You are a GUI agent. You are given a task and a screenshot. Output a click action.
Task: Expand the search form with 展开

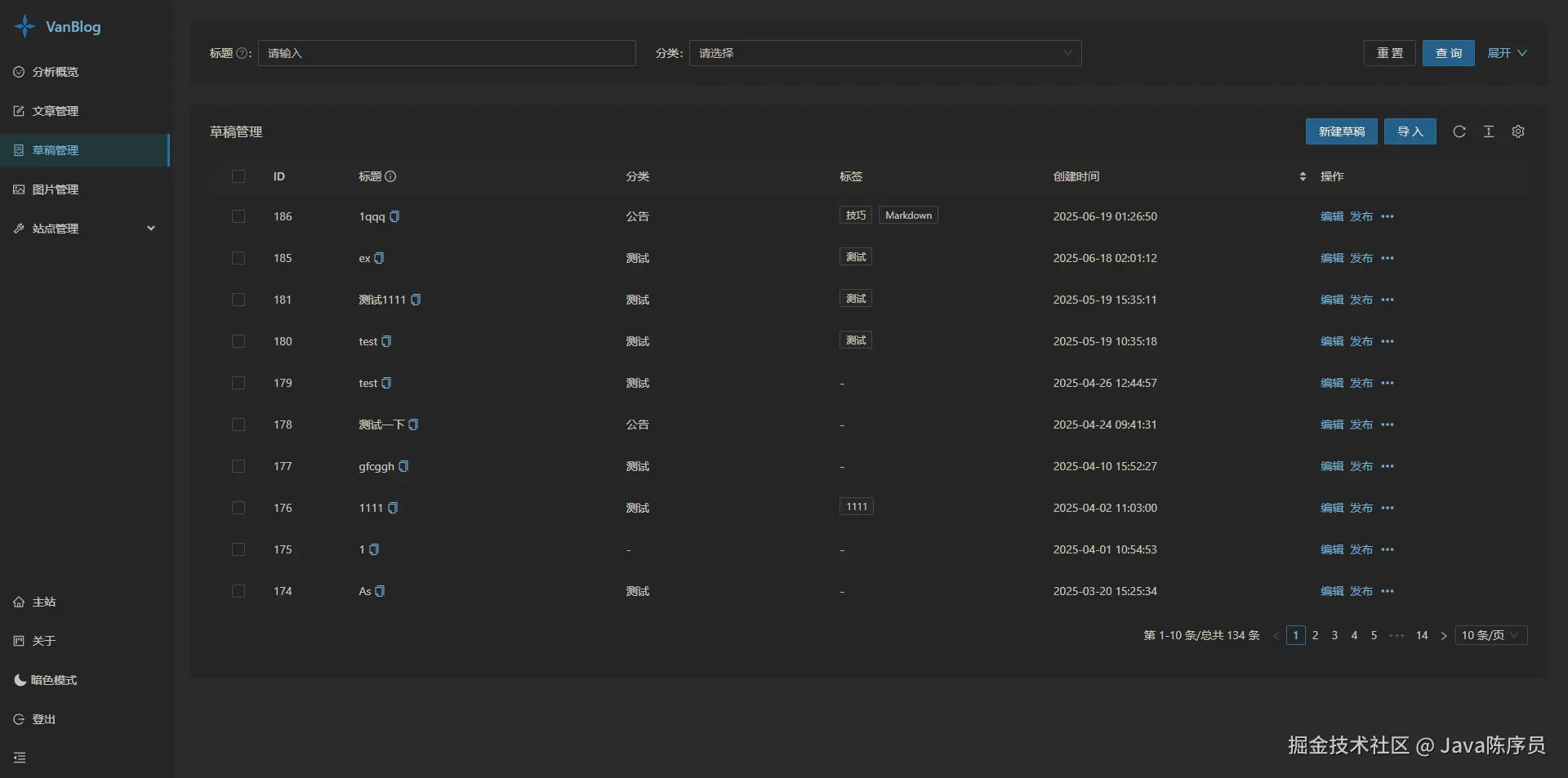pyautogui.click(x=1507, y=53)
